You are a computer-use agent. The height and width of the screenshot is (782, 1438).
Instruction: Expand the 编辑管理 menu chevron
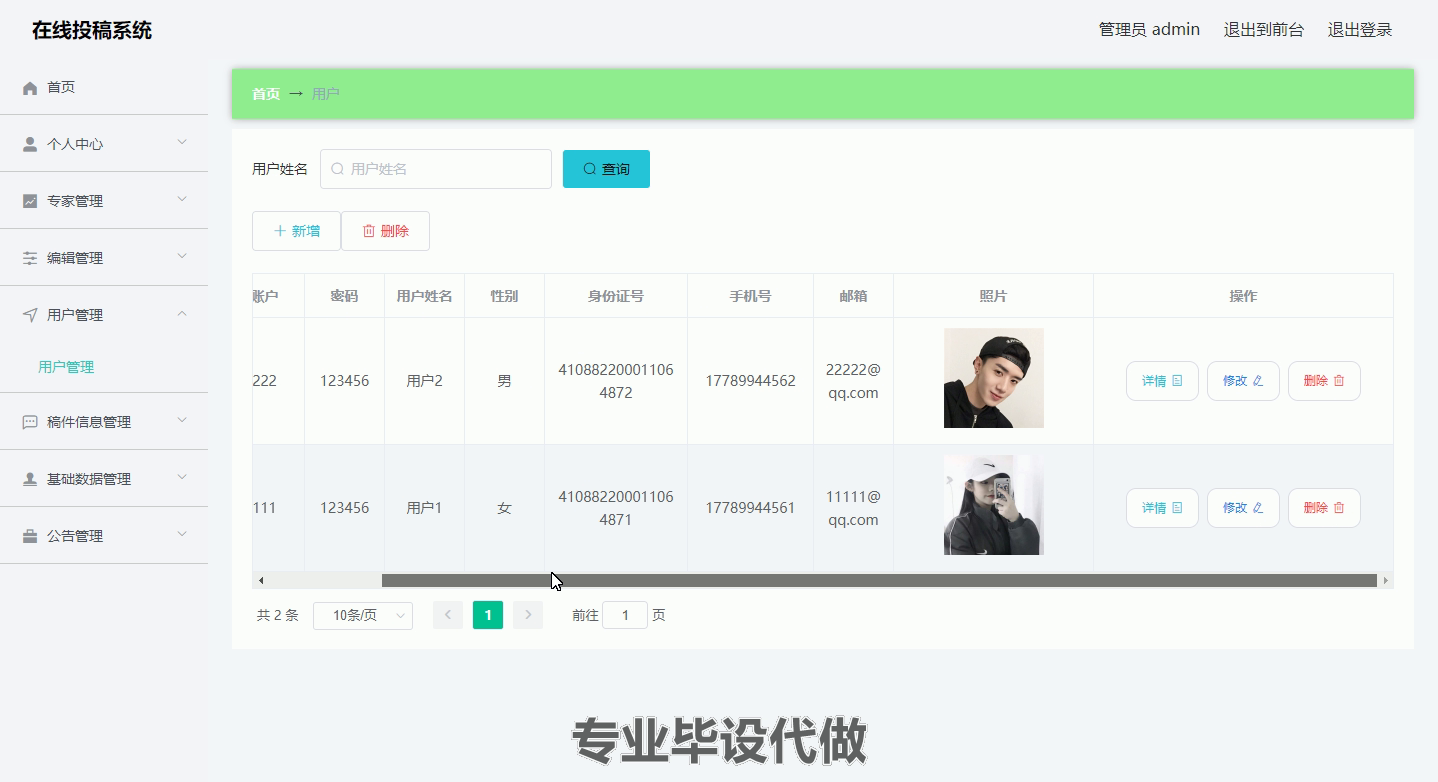tap(182, 257)
